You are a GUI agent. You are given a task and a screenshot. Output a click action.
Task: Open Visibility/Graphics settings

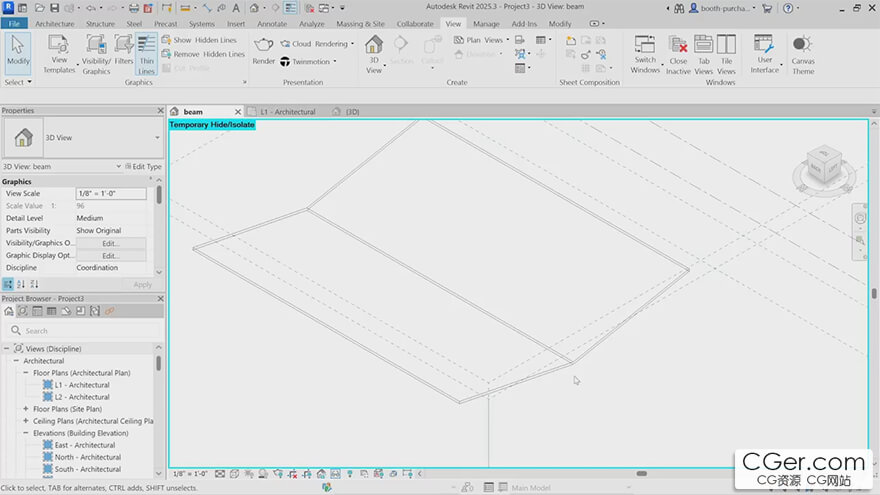(97, 54)
